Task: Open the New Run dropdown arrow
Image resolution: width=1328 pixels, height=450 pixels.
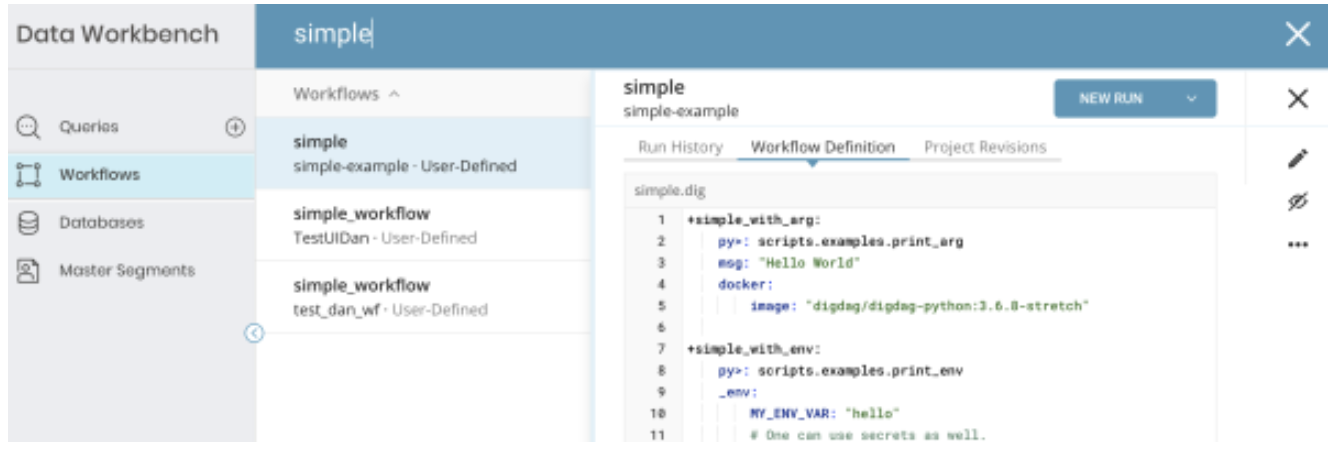Action: [x=1190, y=99]
